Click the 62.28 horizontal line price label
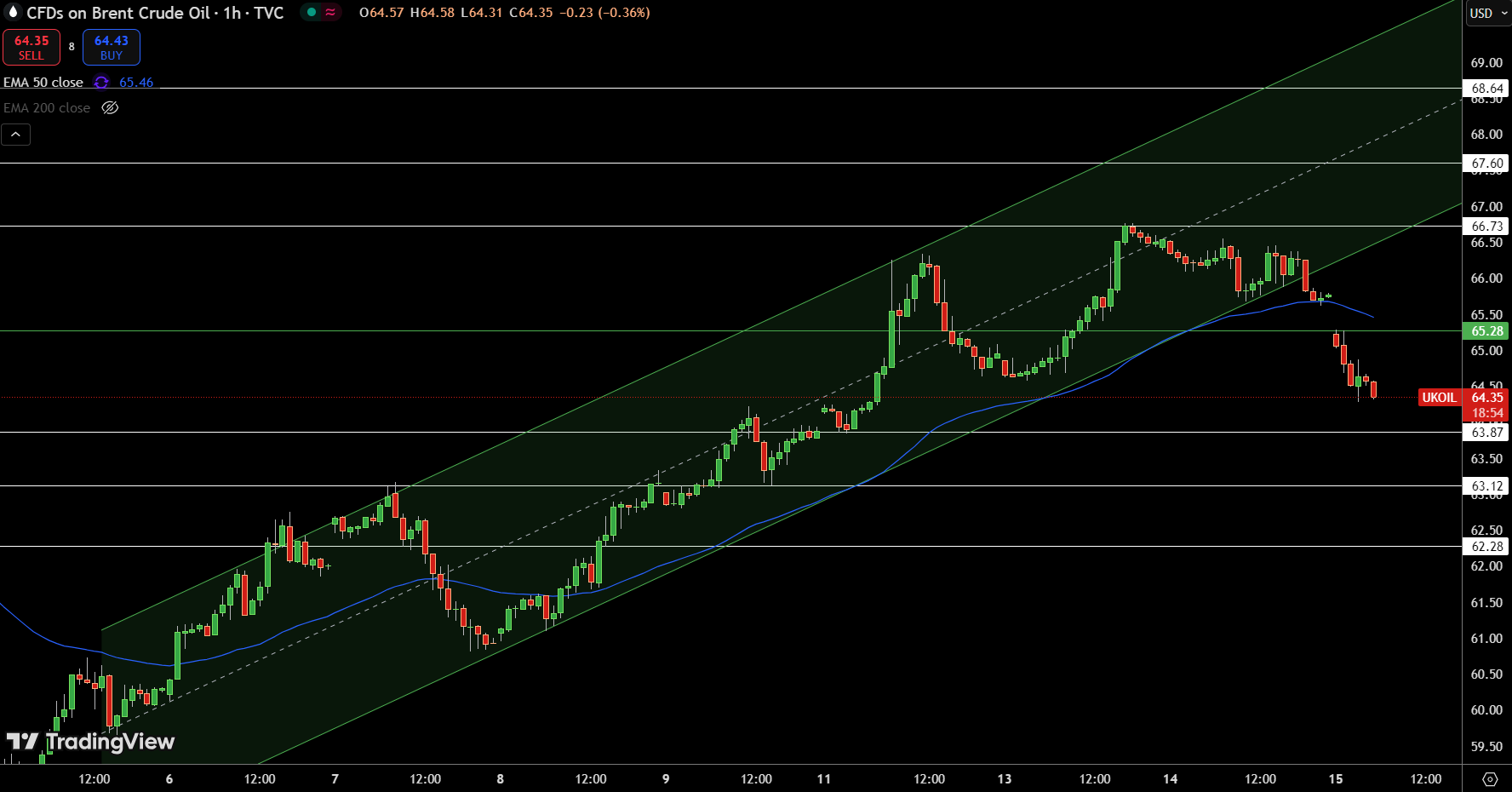 pos(1487,547)
